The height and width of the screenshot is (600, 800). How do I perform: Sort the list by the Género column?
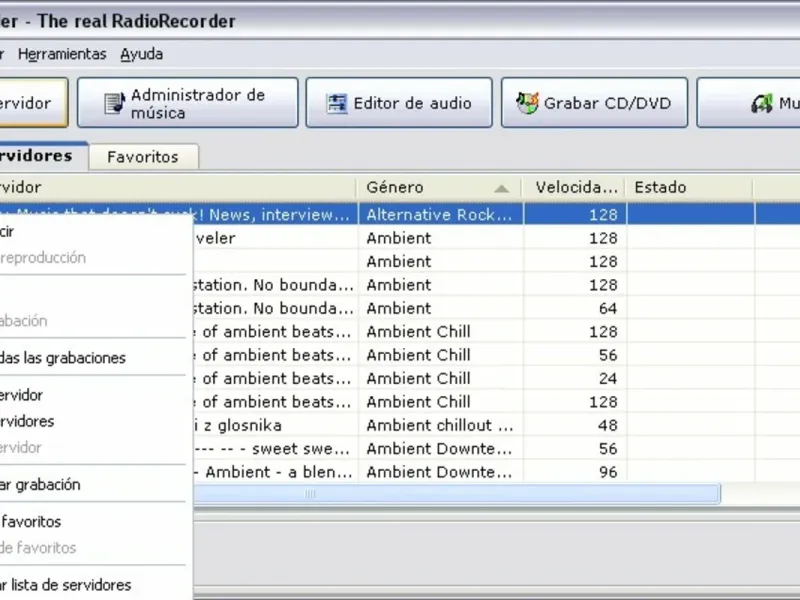(439, 188)
